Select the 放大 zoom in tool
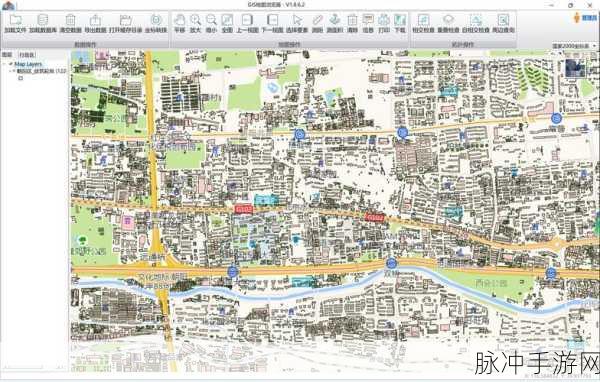The width and height of the screenshot is (600, 382). pyautogui.click(x=195, y=23)
